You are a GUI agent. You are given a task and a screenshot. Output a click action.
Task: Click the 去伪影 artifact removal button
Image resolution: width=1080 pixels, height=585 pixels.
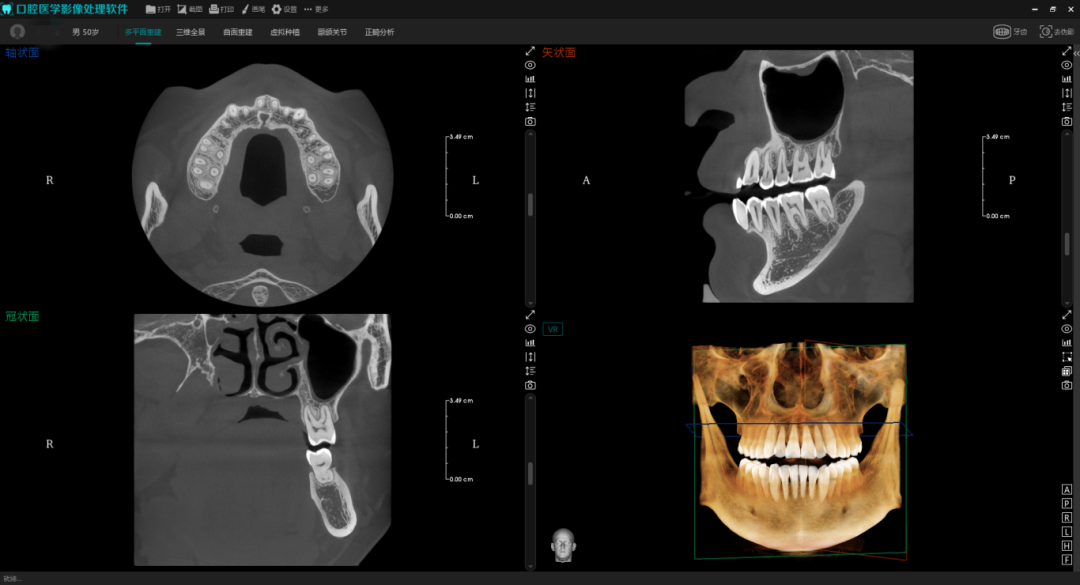(x=1057, y=32)
